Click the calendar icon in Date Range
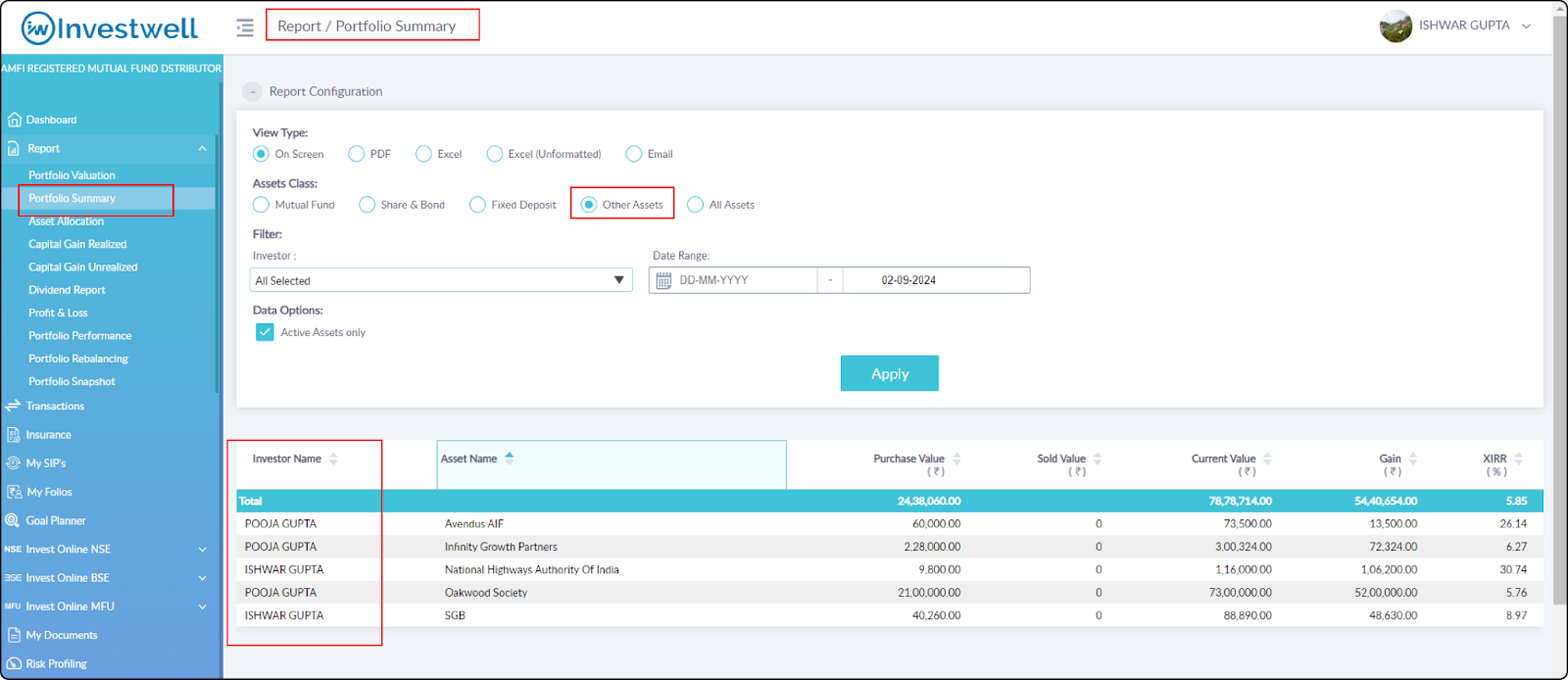Image resolution: width=1568 pixels, height=680 pixels. point(663,280)
